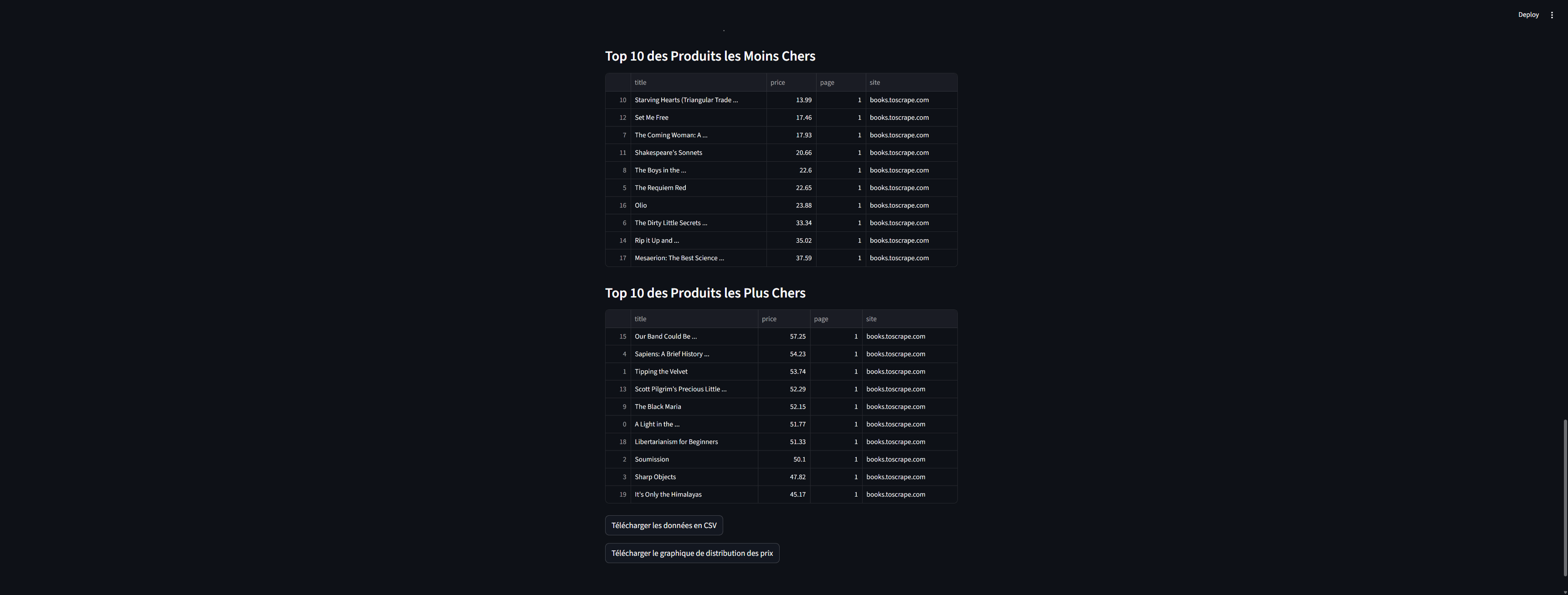Sort cheapest table by title column header

click(x=698, y=82)
